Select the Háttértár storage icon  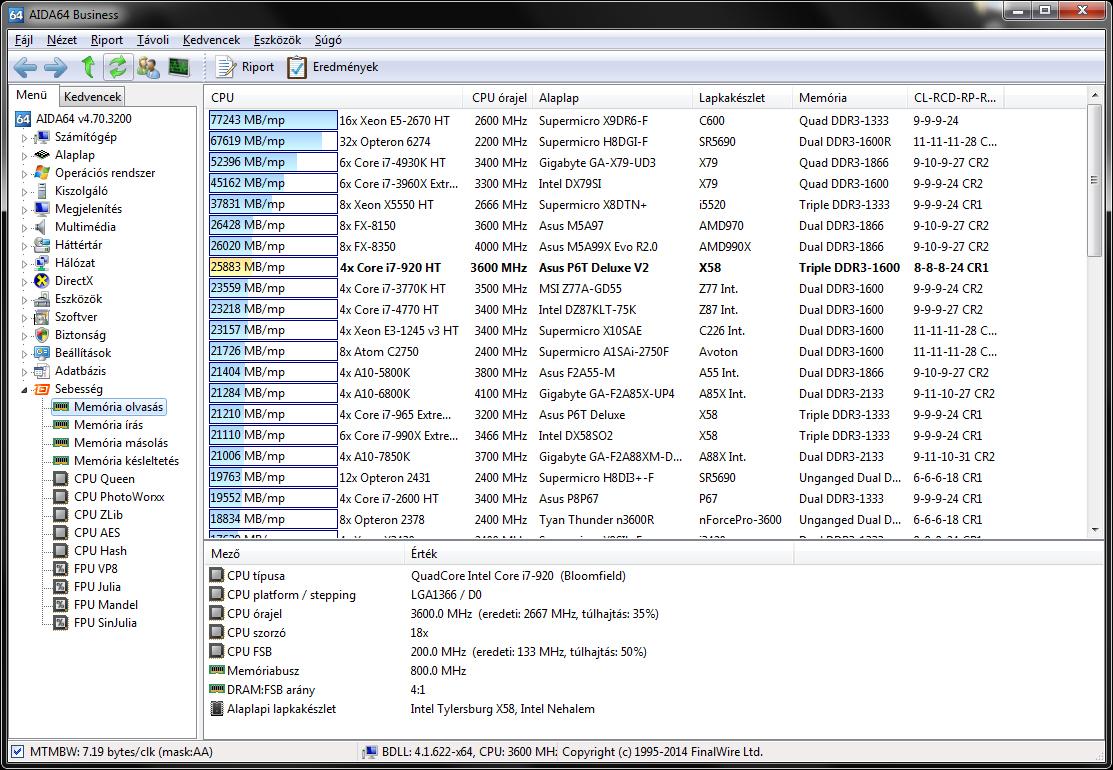click(43, 245)
